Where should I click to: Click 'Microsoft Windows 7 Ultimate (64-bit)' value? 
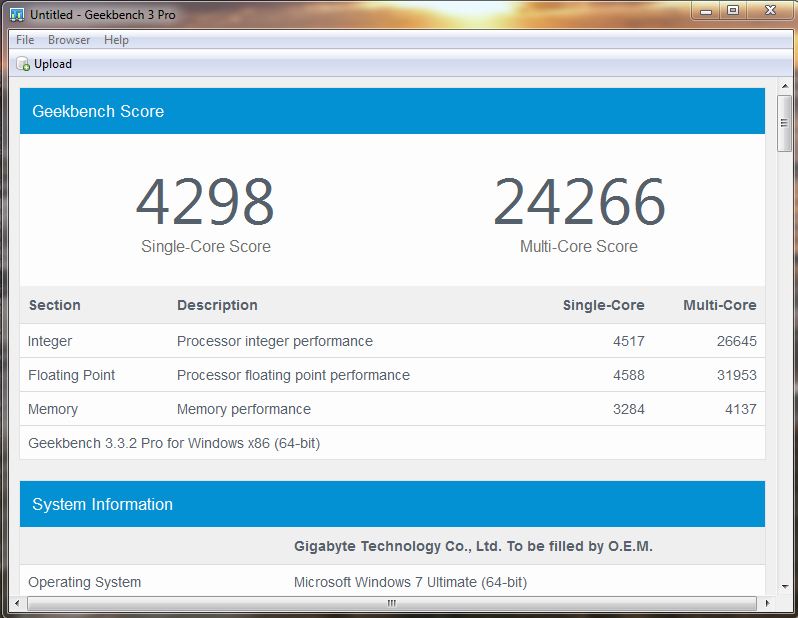(410, 582)
